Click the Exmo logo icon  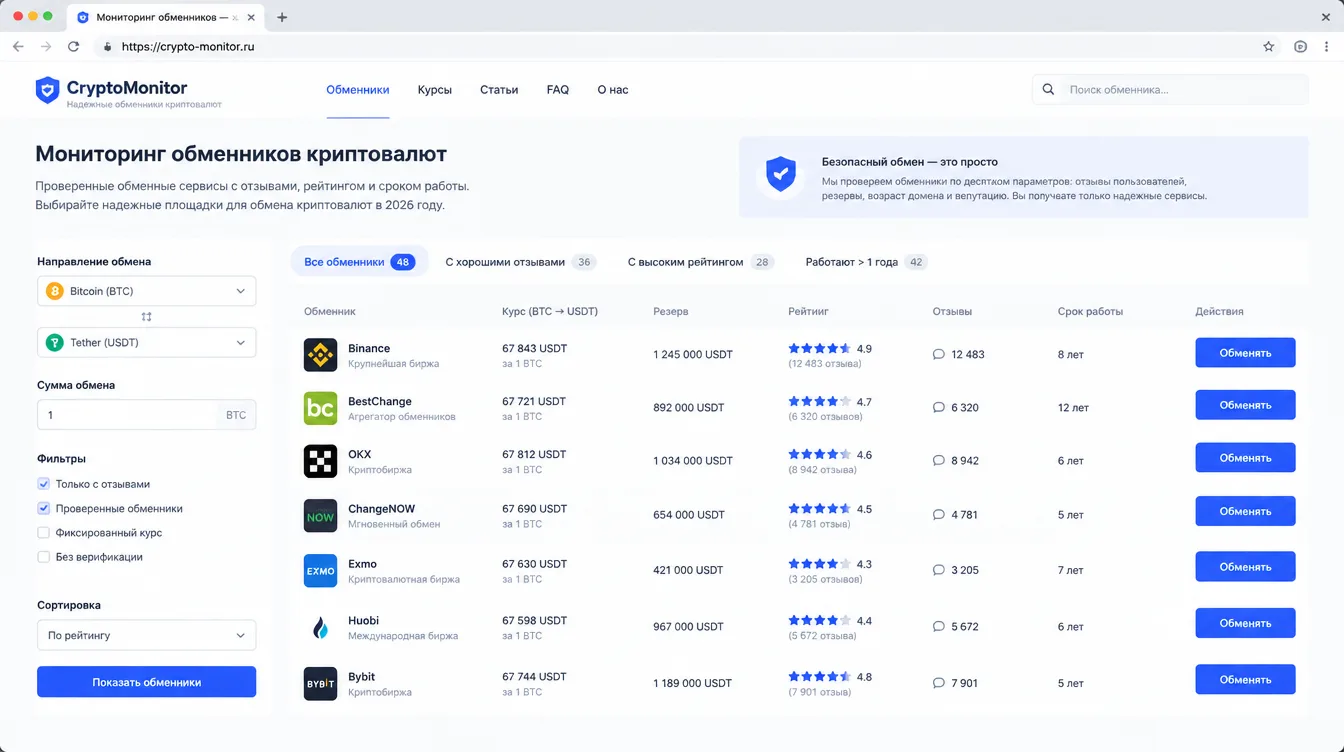click(x=320, y=571)
